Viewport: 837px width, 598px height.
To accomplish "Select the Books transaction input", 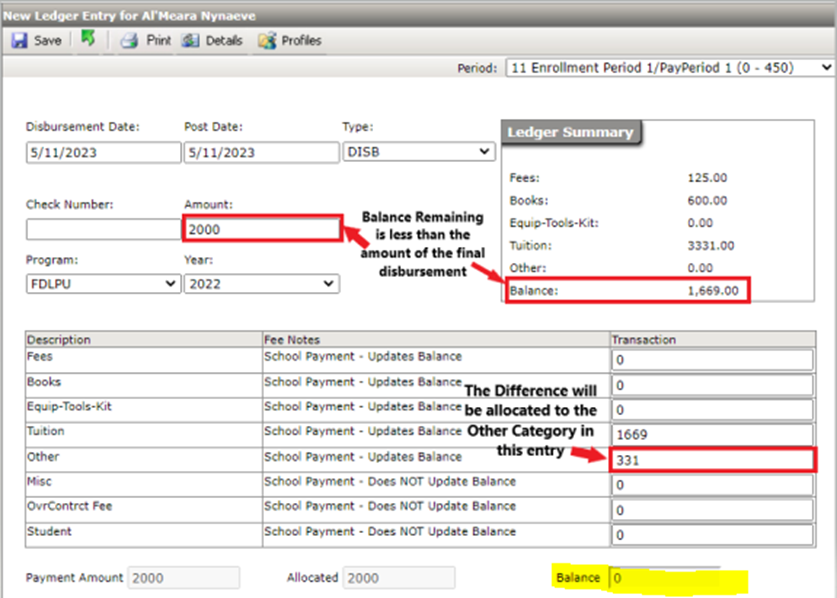I will 710,386.
